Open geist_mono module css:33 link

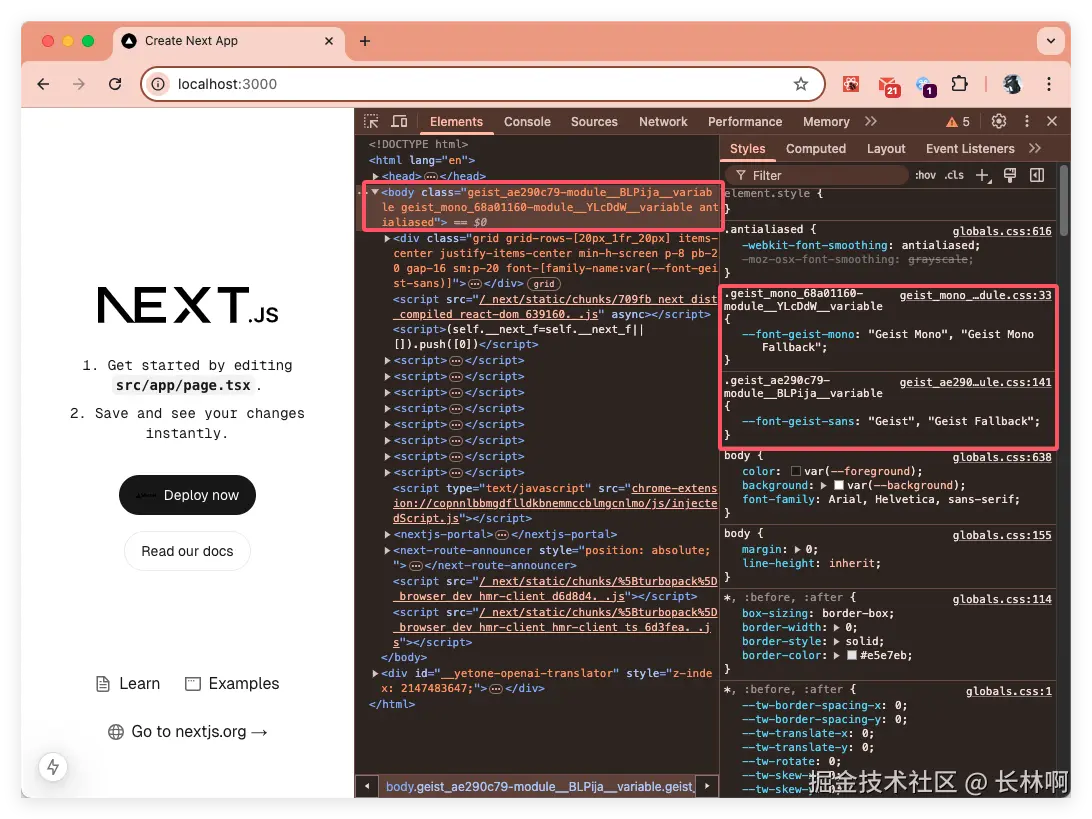point(975,295)
